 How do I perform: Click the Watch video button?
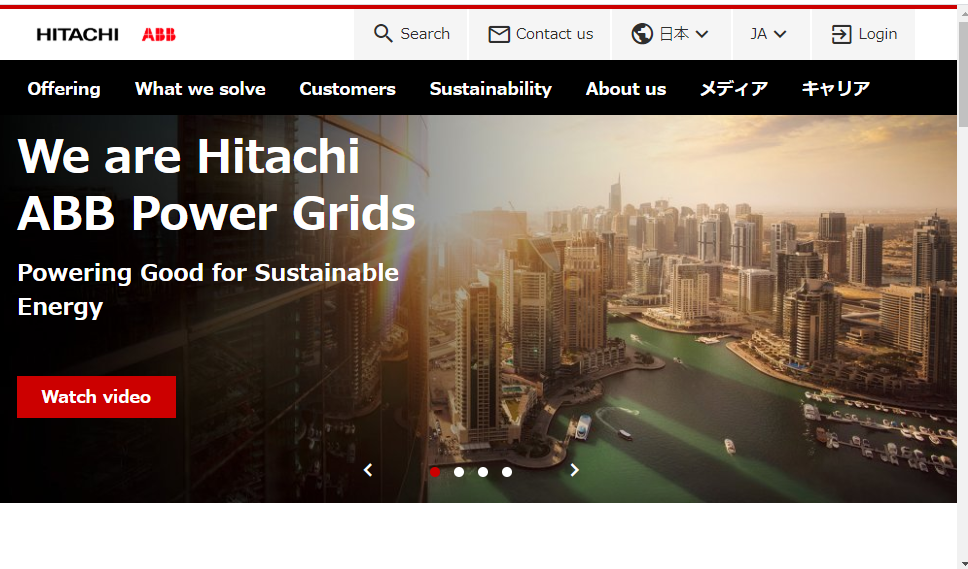coord(96,397)
